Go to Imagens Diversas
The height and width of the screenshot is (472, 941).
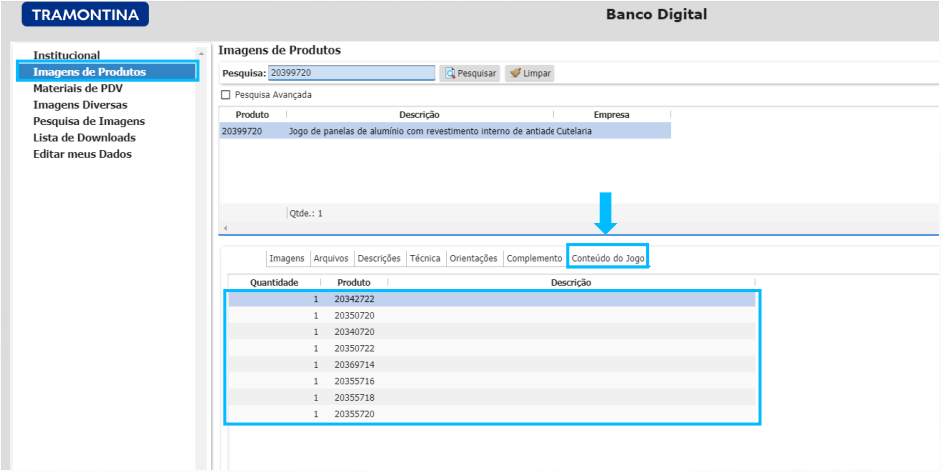(x=80, y=104)
